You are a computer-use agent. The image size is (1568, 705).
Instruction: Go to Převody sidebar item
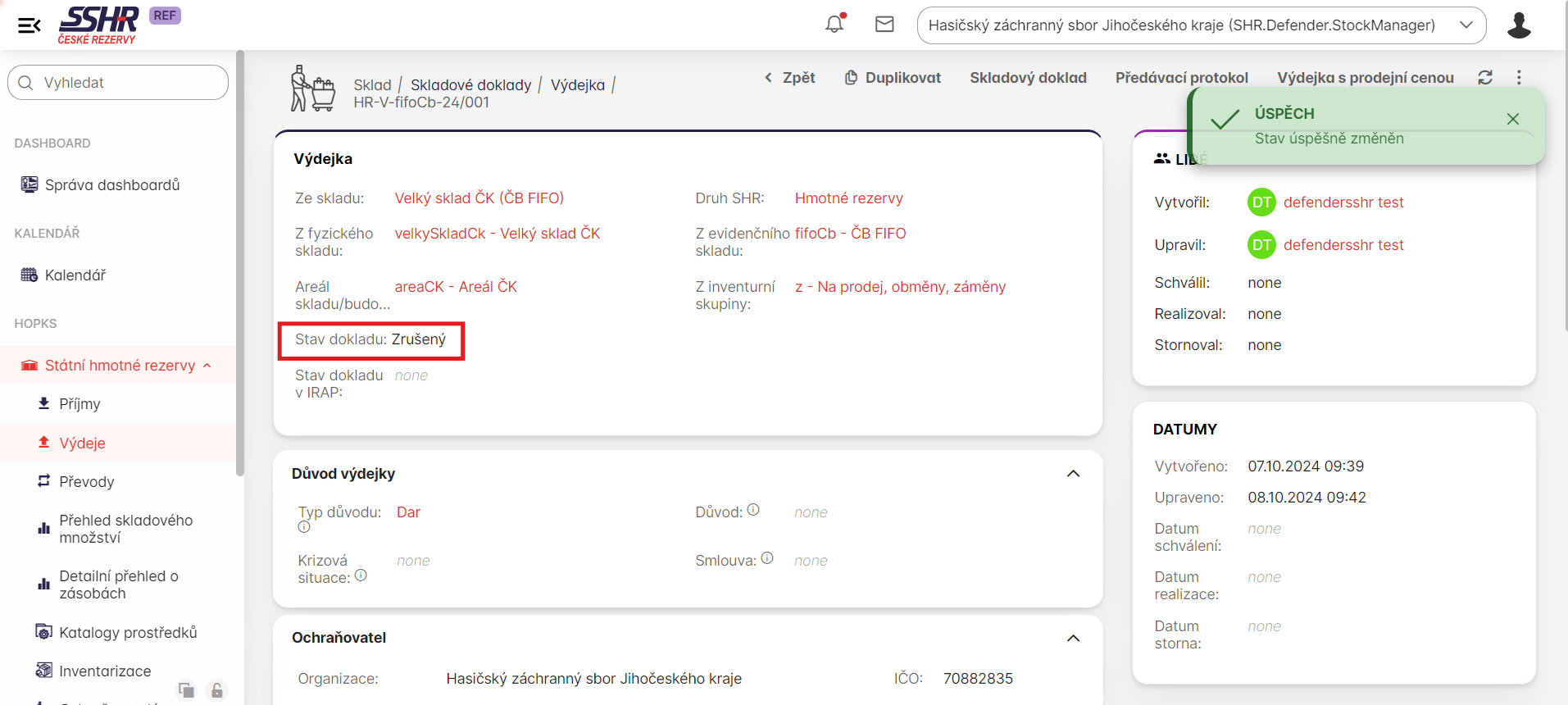tap(86, 482)
